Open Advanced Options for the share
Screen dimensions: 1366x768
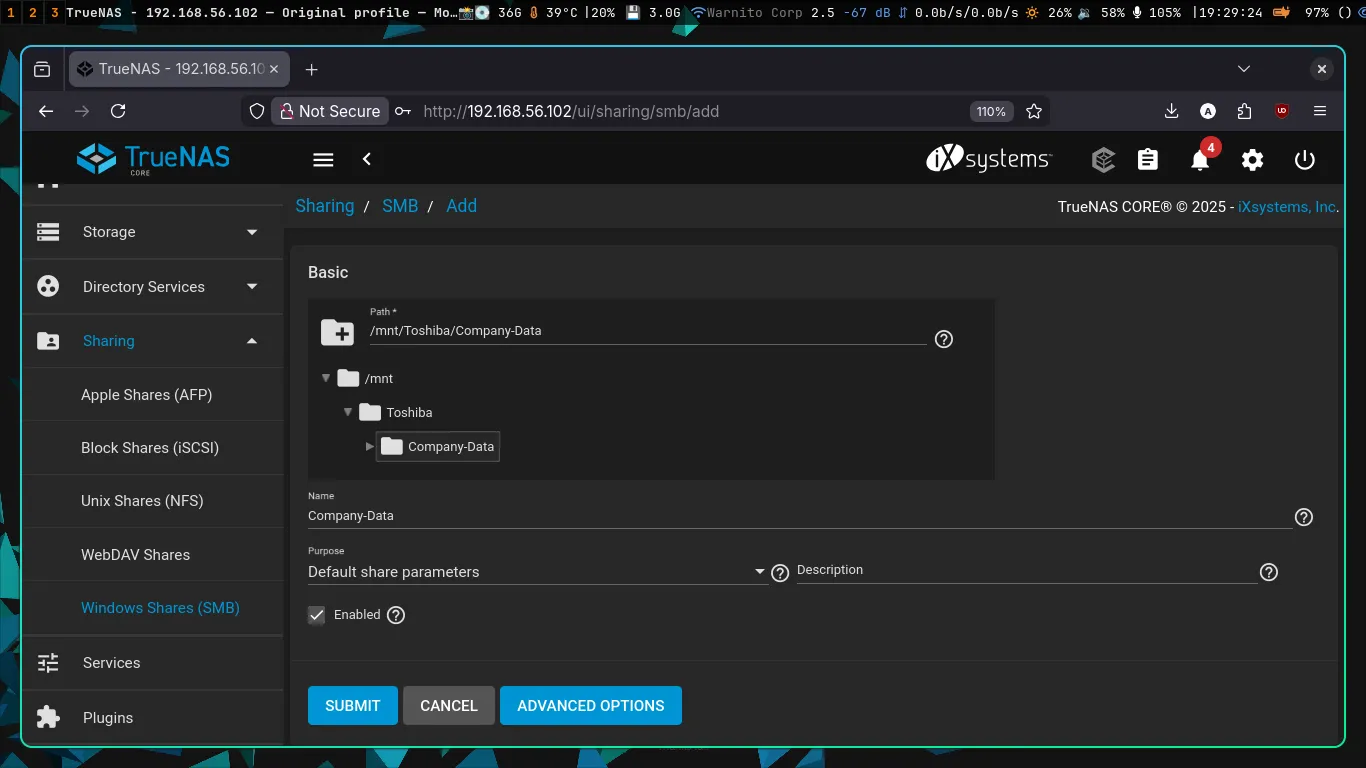pyautogui.click(x=590, y=705)
